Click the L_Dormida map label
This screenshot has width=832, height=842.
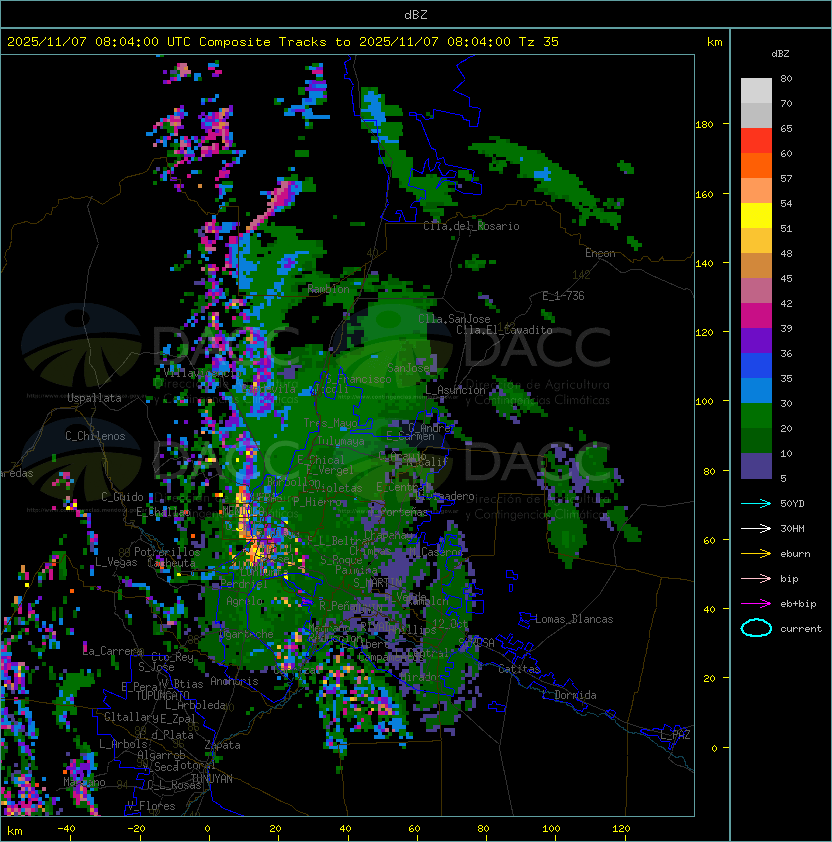[x=569, y=695]
